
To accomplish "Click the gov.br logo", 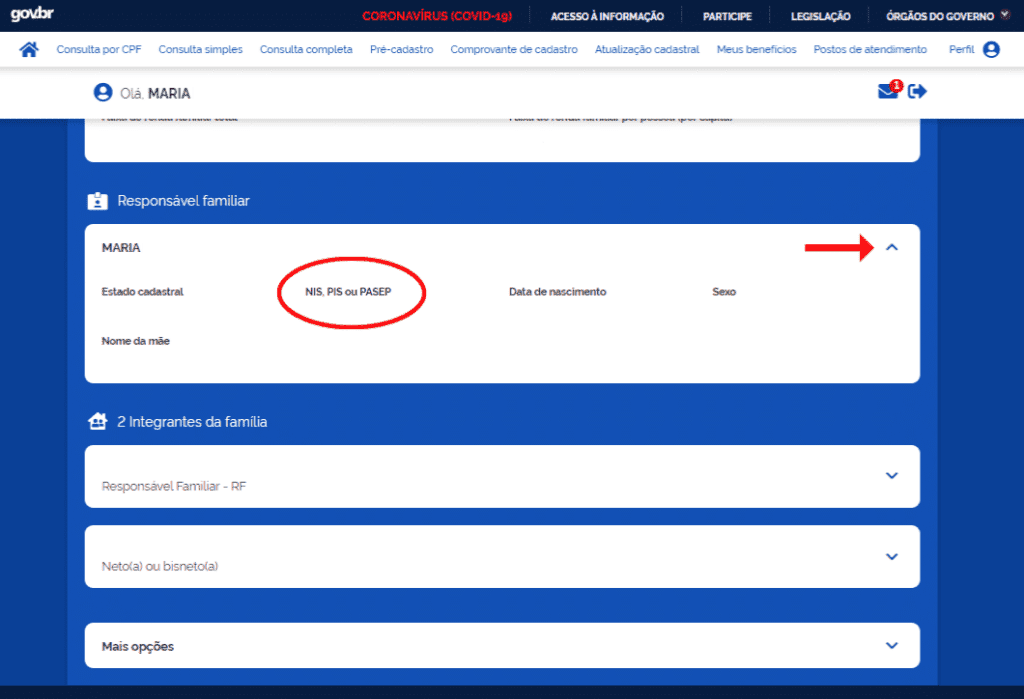I will (31, 15).
